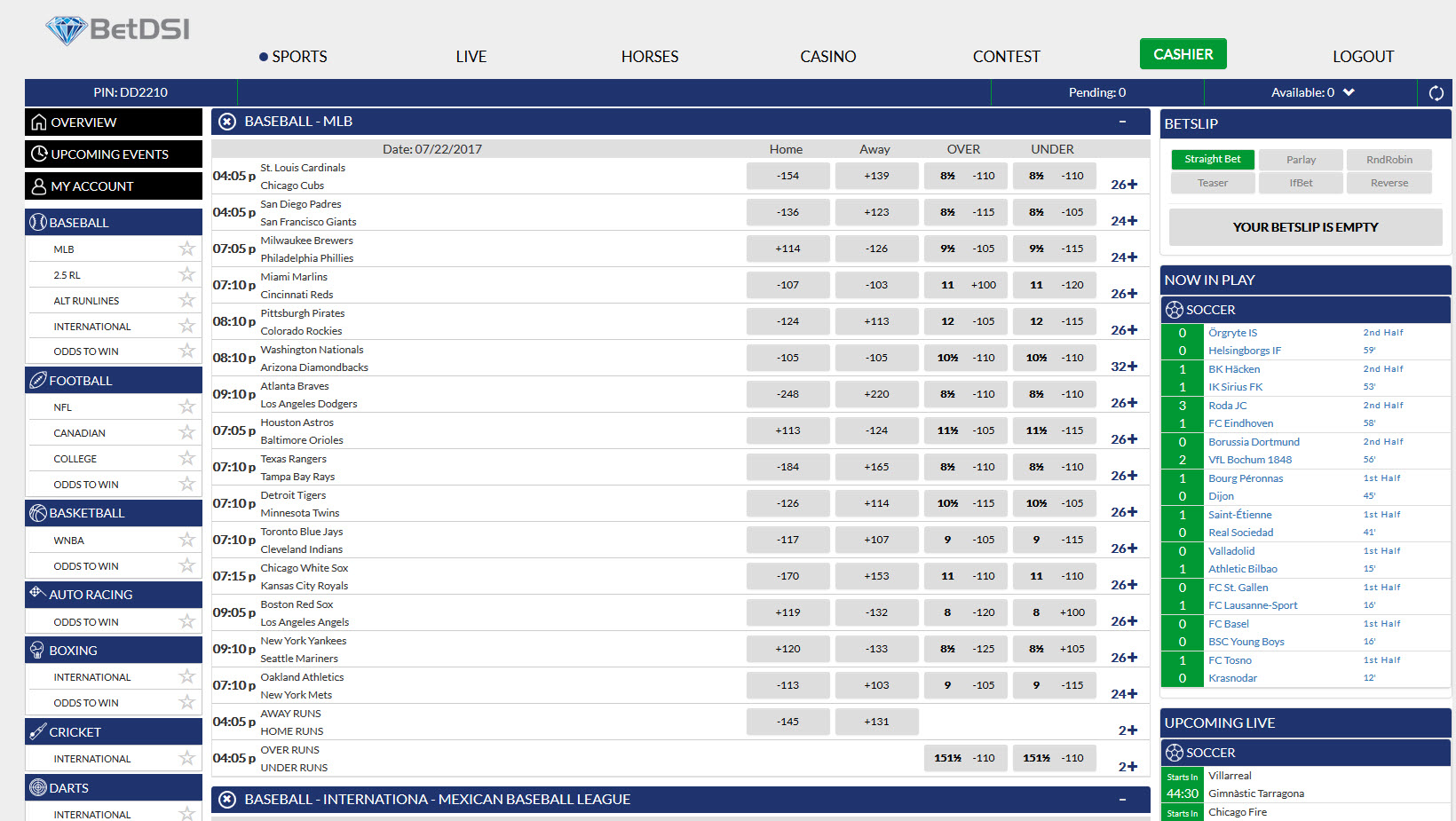
Task: Bet St. Louis Cardinals home line -154
Action: pos(787,176)
